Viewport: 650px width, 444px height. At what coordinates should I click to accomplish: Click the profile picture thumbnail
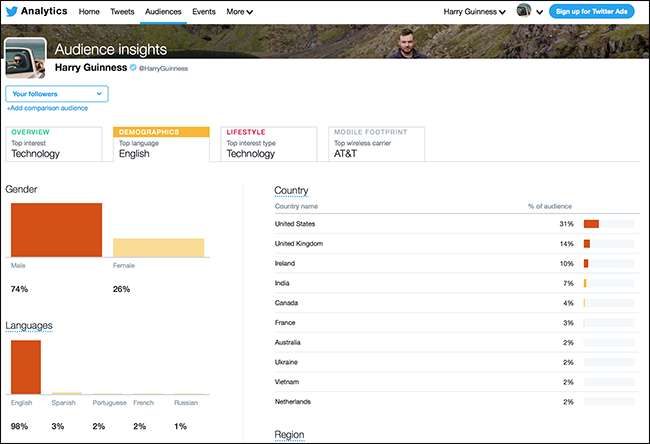coord(25,58)
